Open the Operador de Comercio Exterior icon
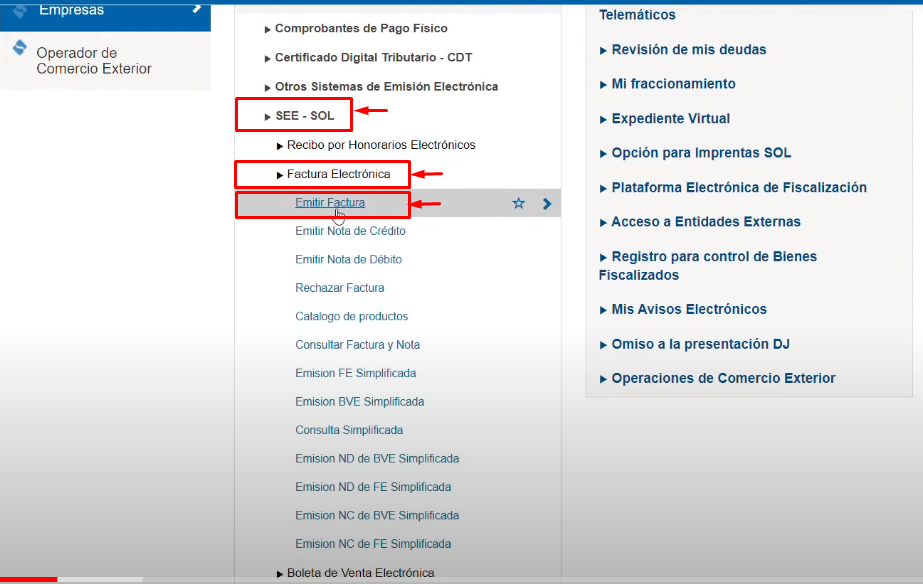 [x=20, y=48]
